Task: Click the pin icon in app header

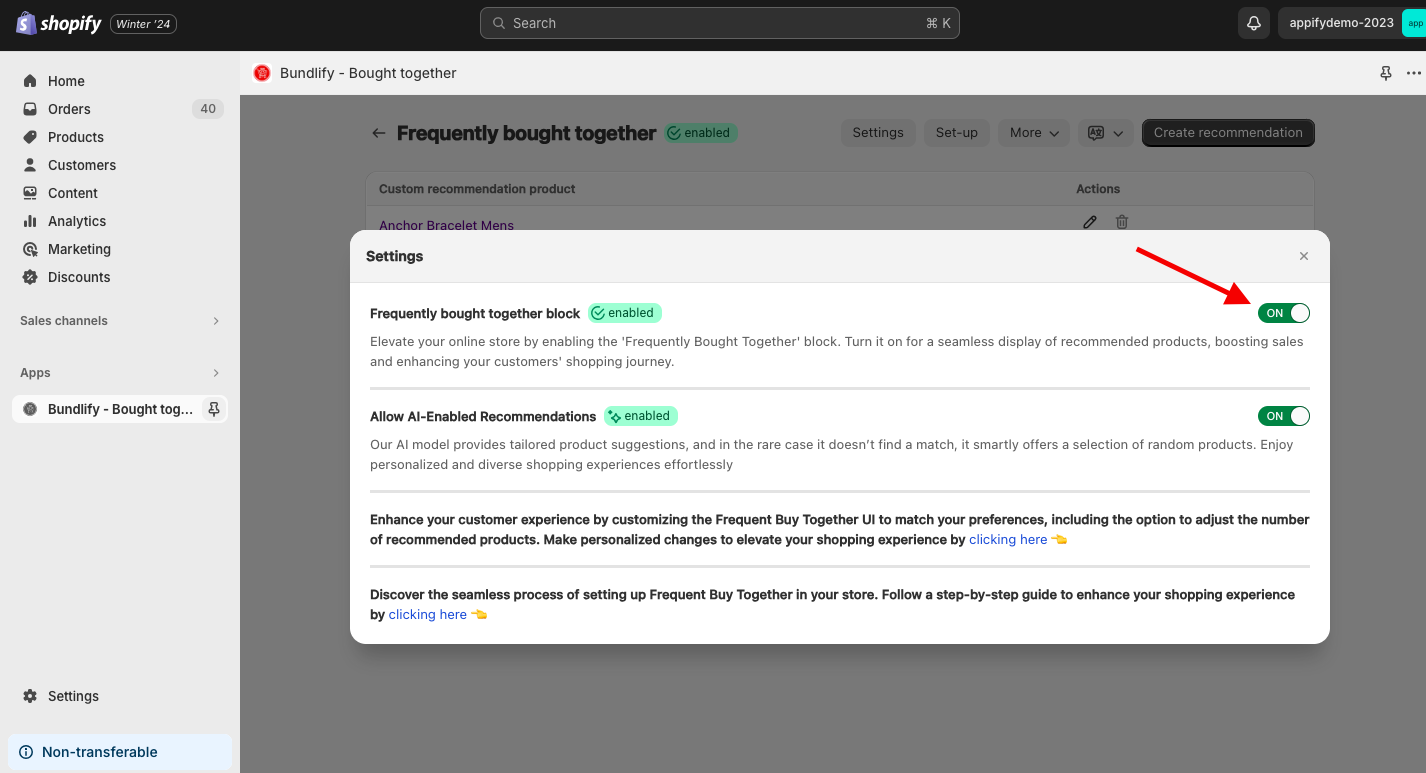Action: coord(1386,73)
